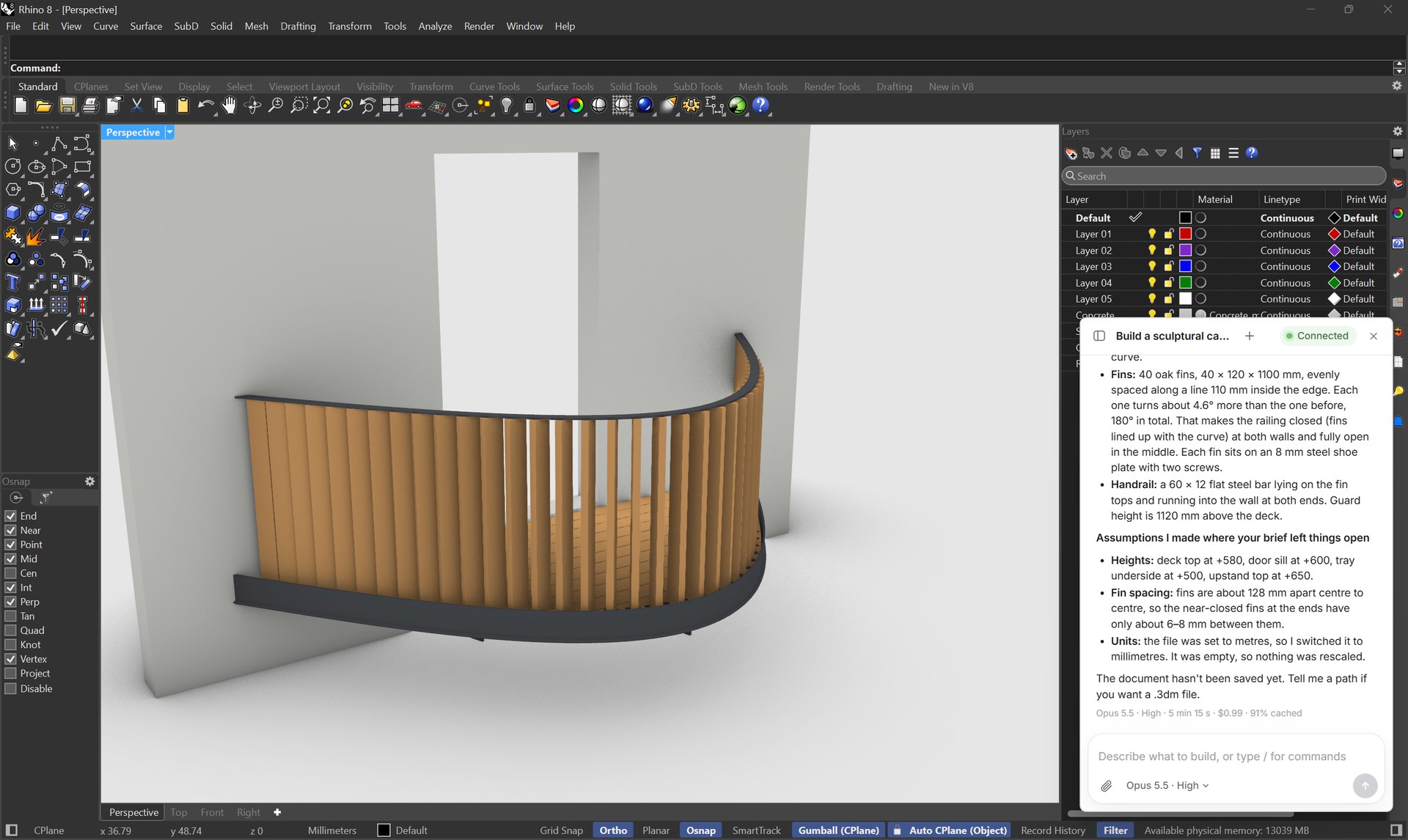This screenshot has height=840, width=1408.
Task: Uncheck the Vertex object snap
Action: 10,659
